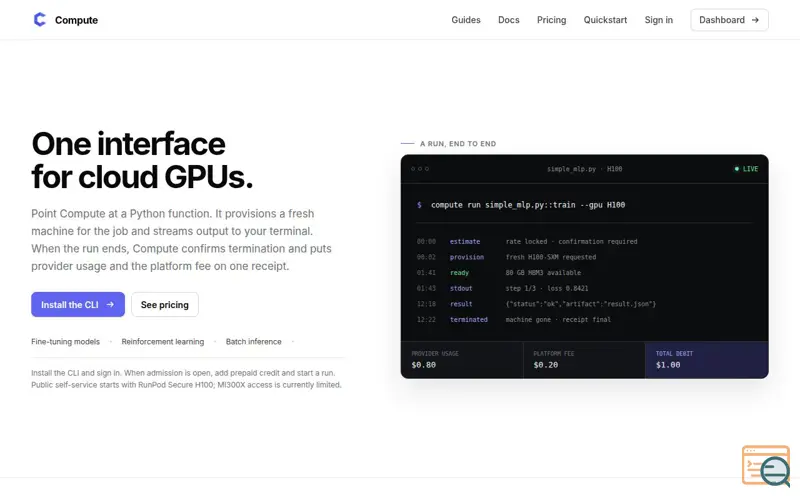Click the Platform Fee $0.20 cell

click(x=584, y=360)
